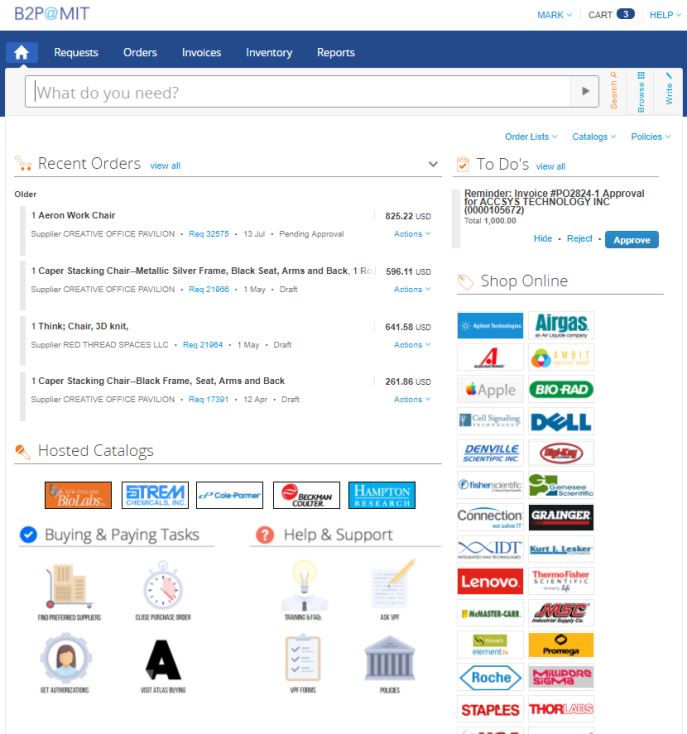
Task: Switch to the Browse tab
Action: click(641, 92)
